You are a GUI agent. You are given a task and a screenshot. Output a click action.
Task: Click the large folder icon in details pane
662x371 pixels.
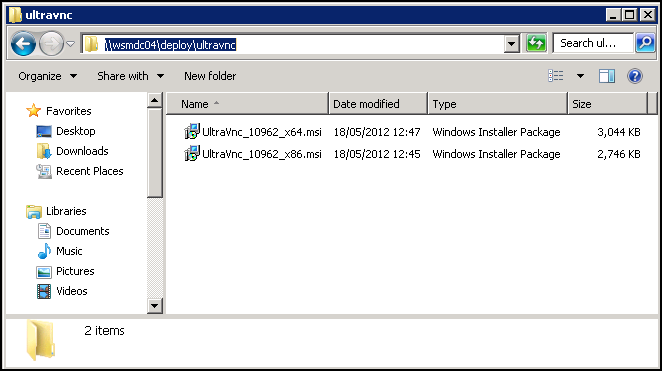[41, 340]
